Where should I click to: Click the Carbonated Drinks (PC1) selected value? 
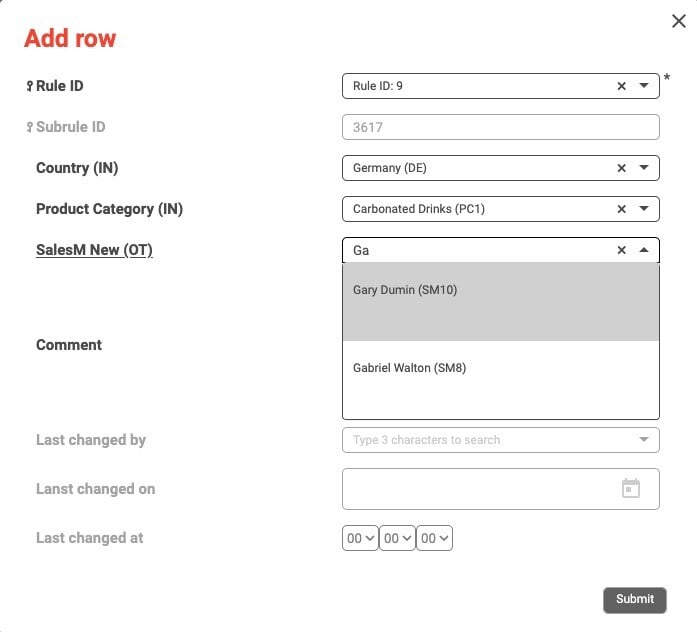[419, 209]
